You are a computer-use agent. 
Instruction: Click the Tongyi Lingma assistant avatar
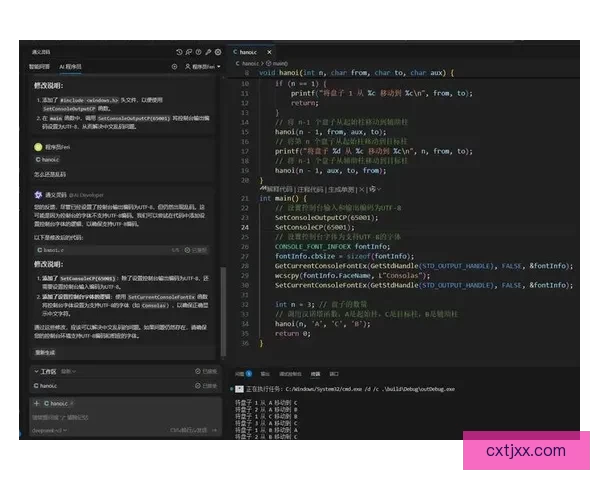coord(38,198)
